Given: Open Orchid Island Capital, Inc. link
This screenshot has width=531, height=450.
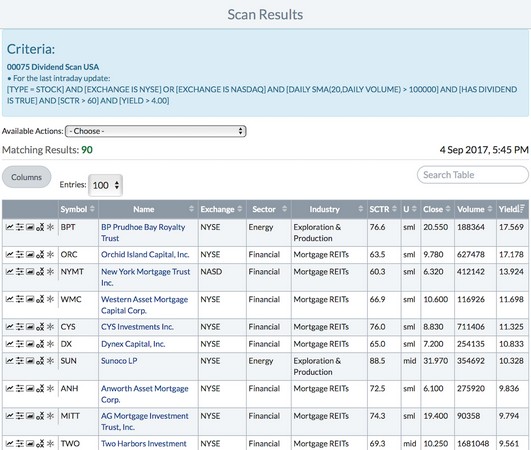Looking at the screenshot, I should pyautogui.click(x=145, y=255).
